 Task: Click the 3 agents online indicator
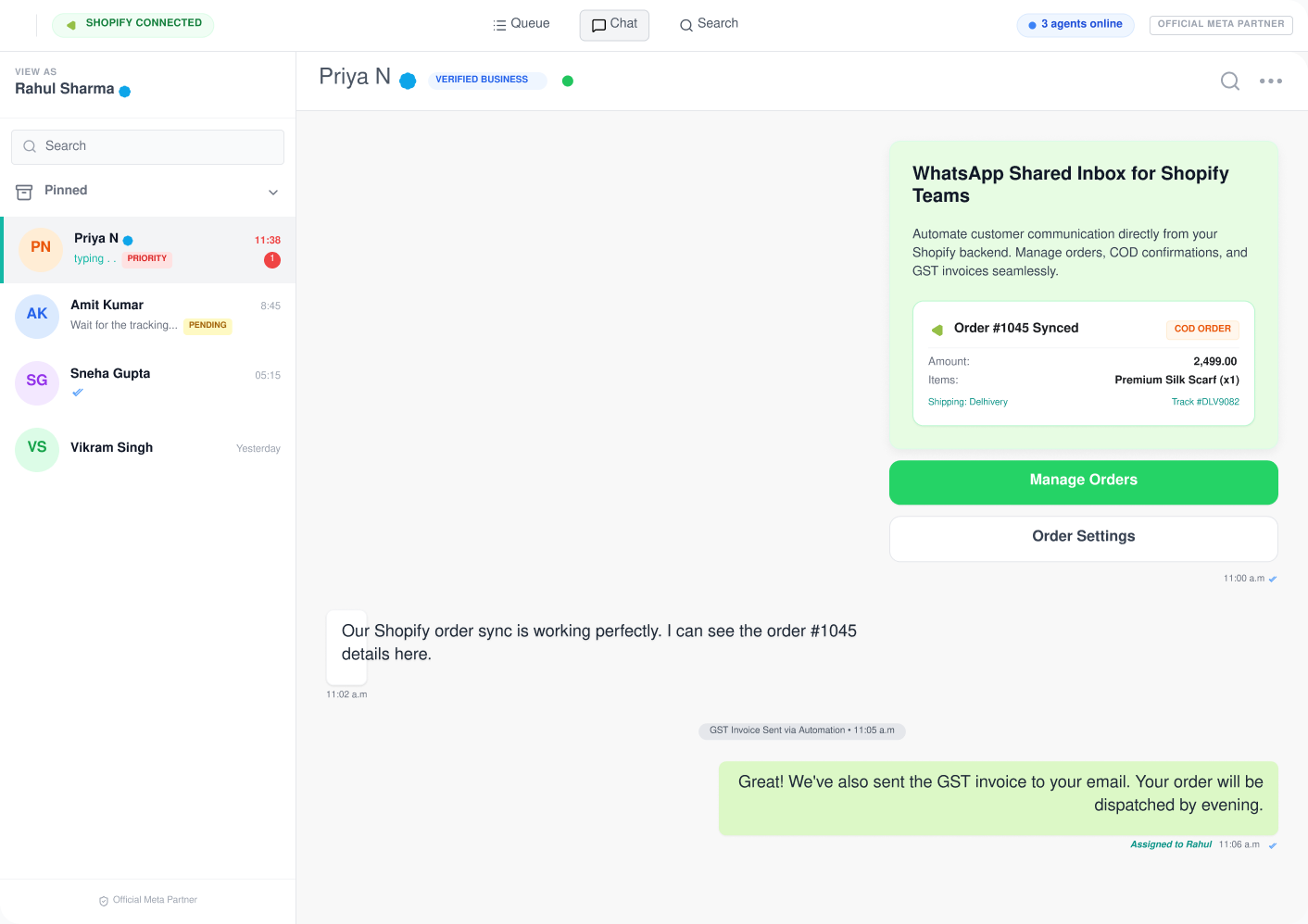(1075, 25)
